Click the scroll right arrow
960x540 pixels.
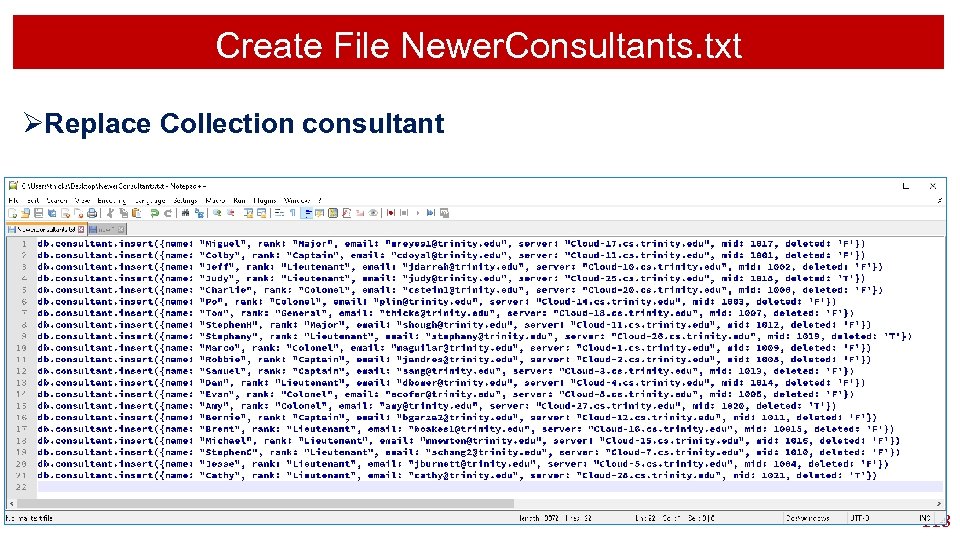(940, 503)
